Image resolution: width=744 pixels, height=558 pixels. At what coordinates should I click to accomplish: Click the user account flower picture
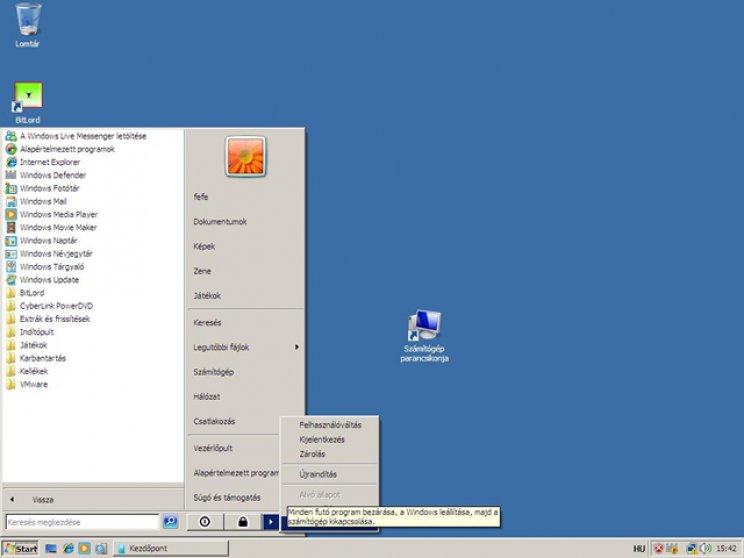[x=245, y=157]
